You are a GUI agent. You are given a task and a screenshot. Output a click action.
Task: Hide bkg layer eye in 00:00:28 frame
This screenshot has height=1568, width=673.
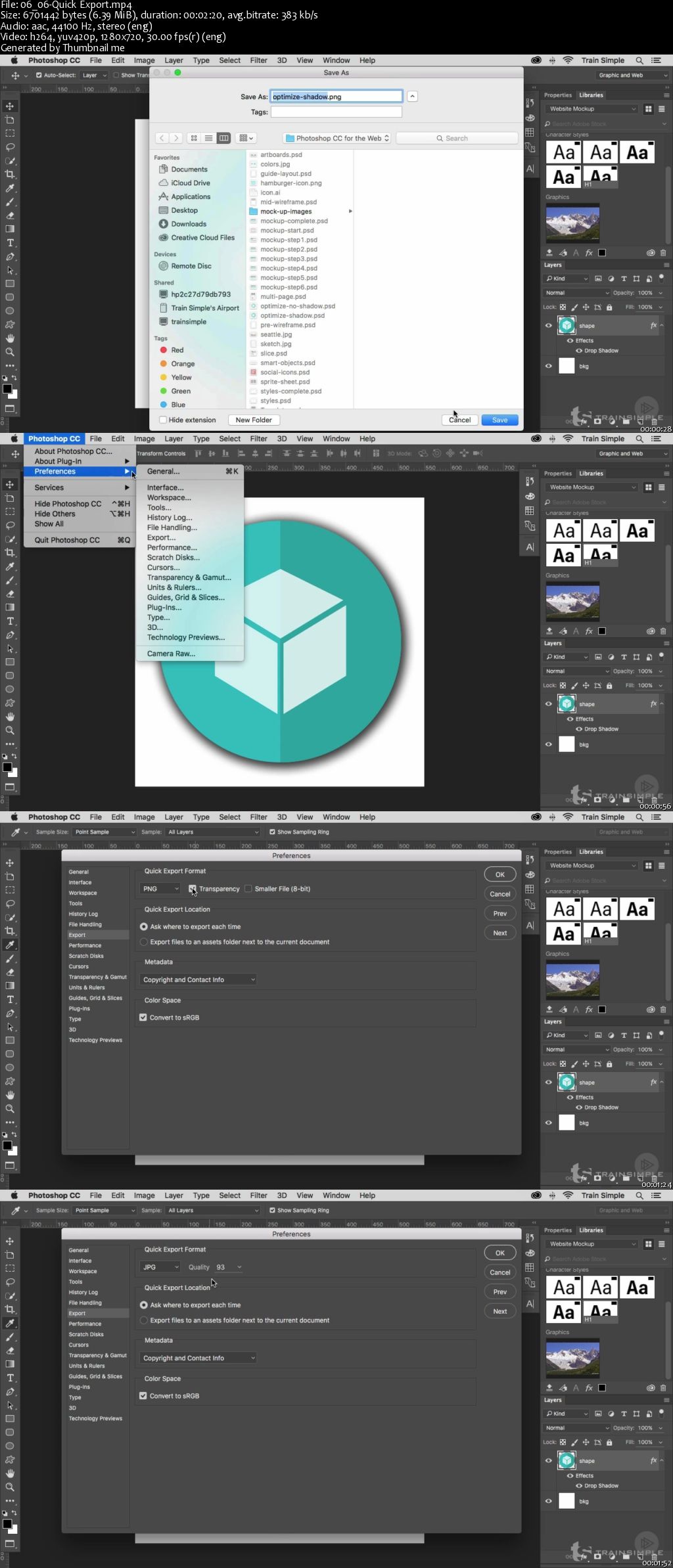[x=548, y=367]
